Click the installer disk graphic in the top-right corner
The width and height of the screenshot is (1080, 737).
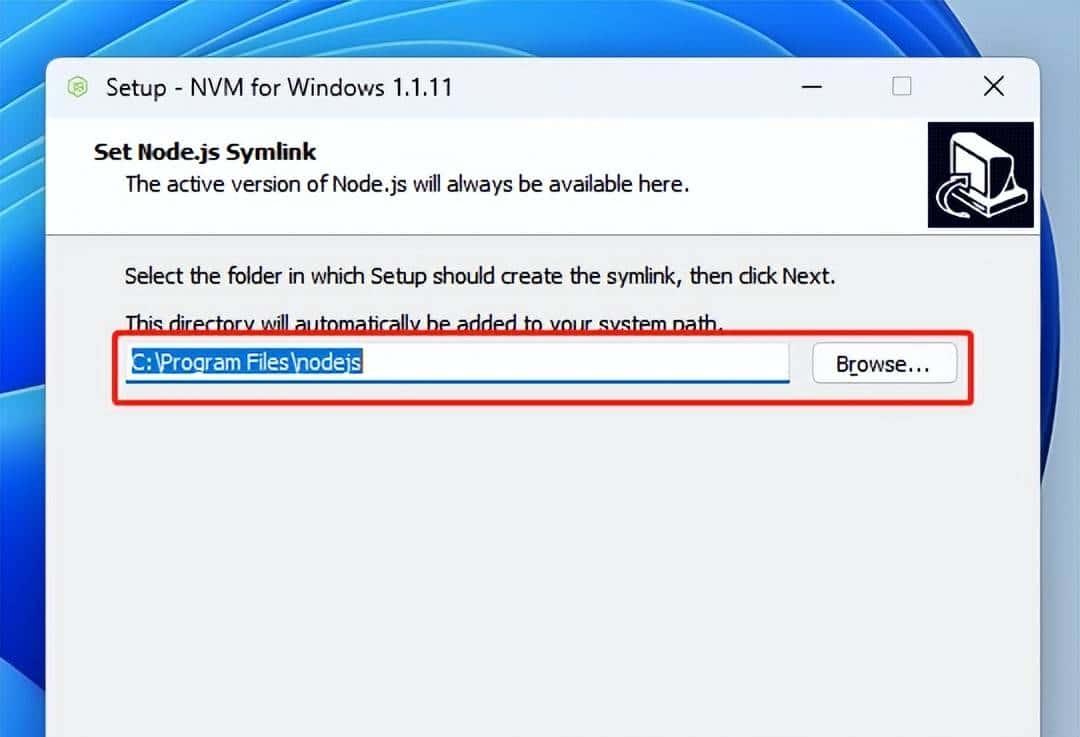pos(980,175)
